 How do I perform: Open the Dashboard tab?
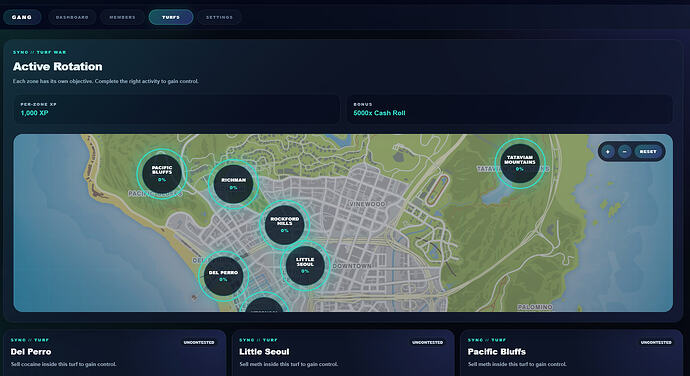pyautogui.click(x=72, y=17)
